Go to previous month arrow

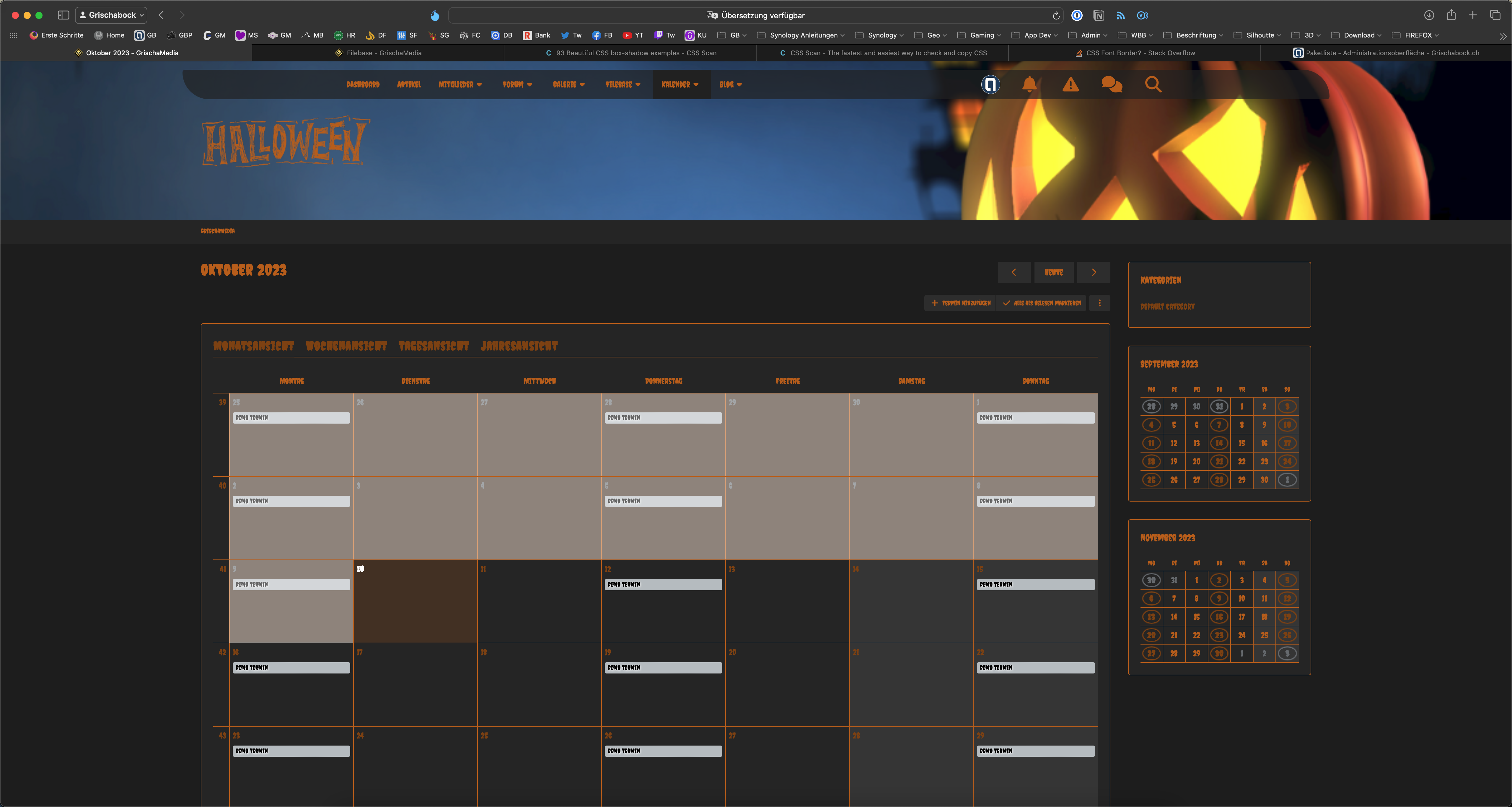1014,272
